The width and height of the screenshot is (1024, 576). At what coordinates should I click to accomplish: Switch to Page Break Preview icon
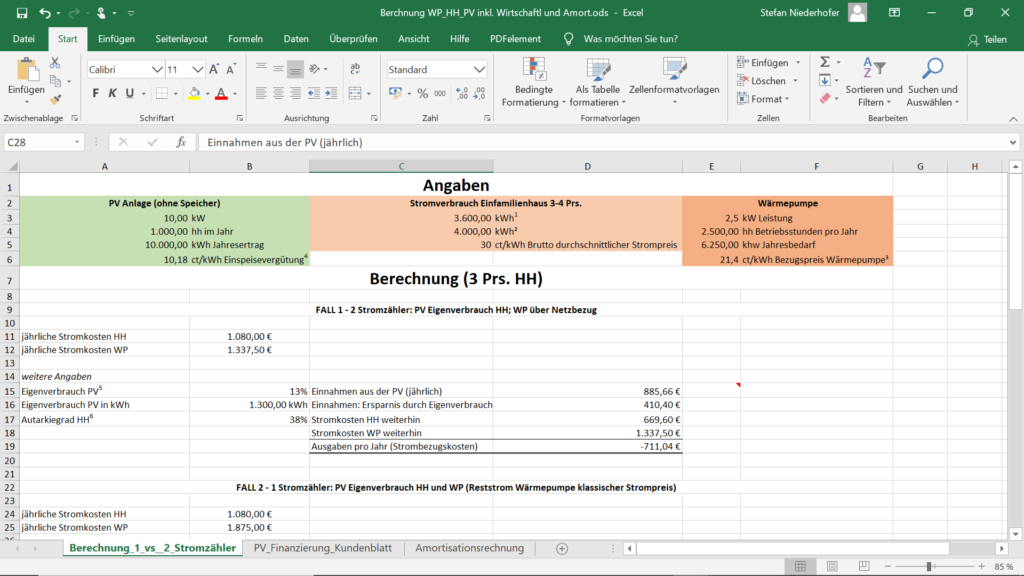coord(864,566)
